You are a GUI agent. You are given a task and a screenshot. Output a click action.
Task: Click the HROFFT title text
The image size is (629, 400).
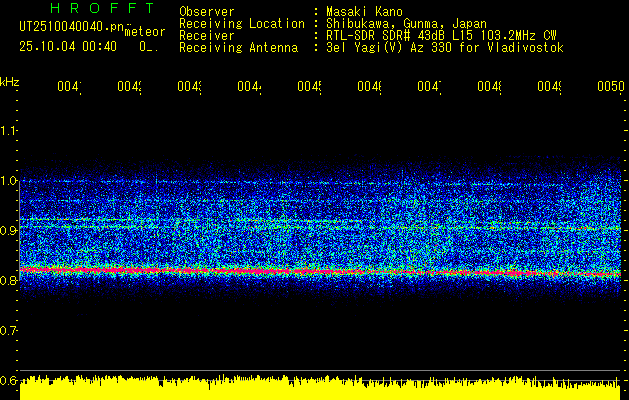click(95, 9)
